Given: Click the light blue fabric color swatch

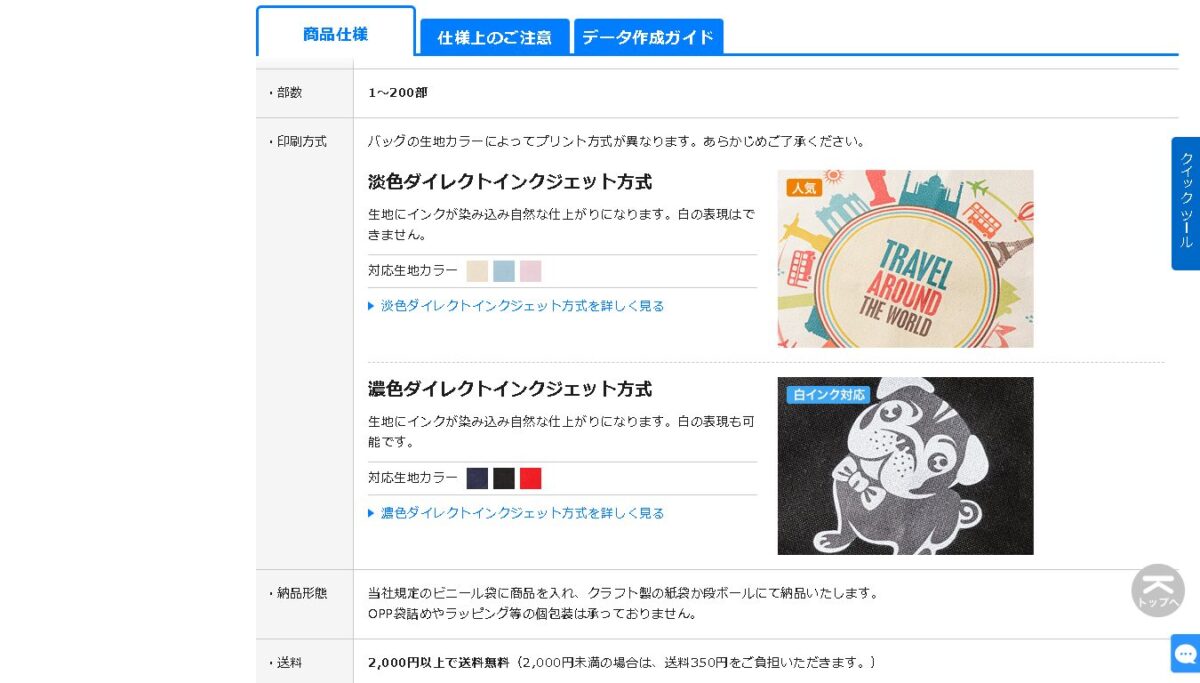Looking at the screenshot, I should (504, 271).
